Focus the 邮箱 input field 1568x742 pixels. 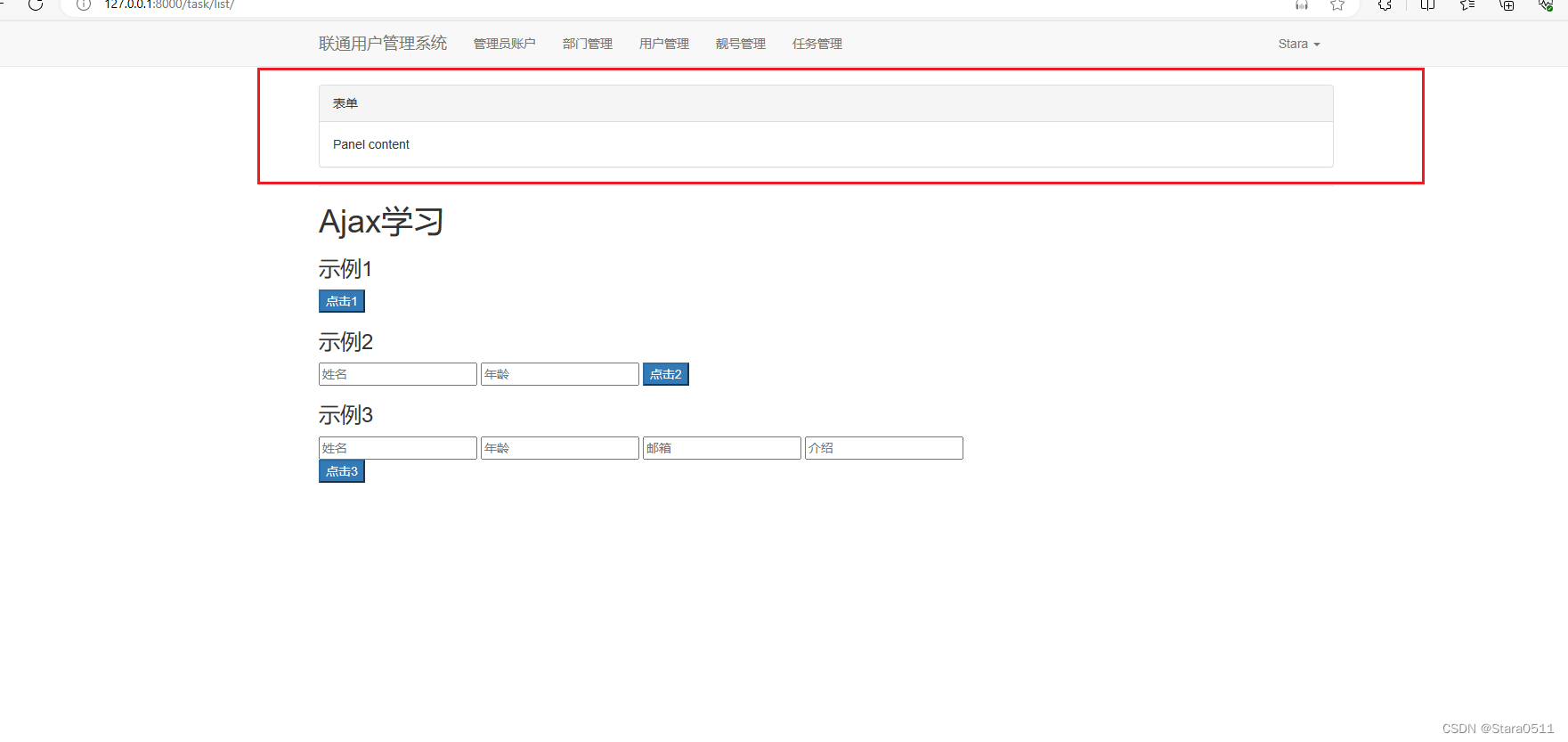coord(722,448)
